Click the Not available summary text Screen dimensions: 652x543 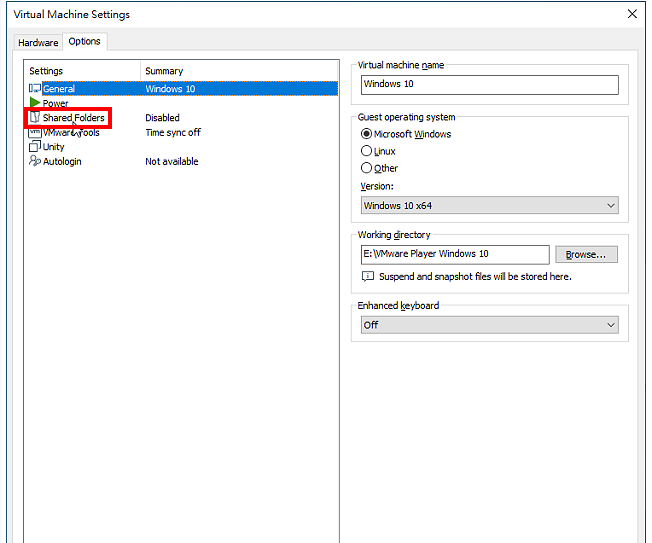click(x=172, y=161)
